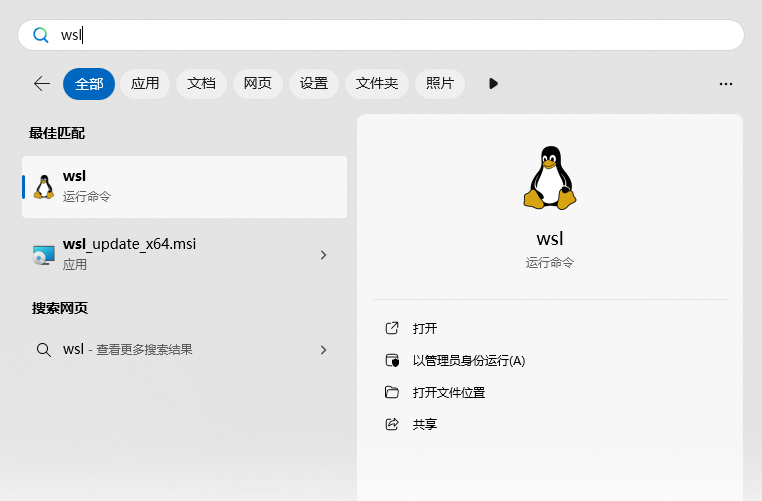Open wsl - 查看更多搜索结果 web search
The image size is (762, 501).
pos(185,349)
